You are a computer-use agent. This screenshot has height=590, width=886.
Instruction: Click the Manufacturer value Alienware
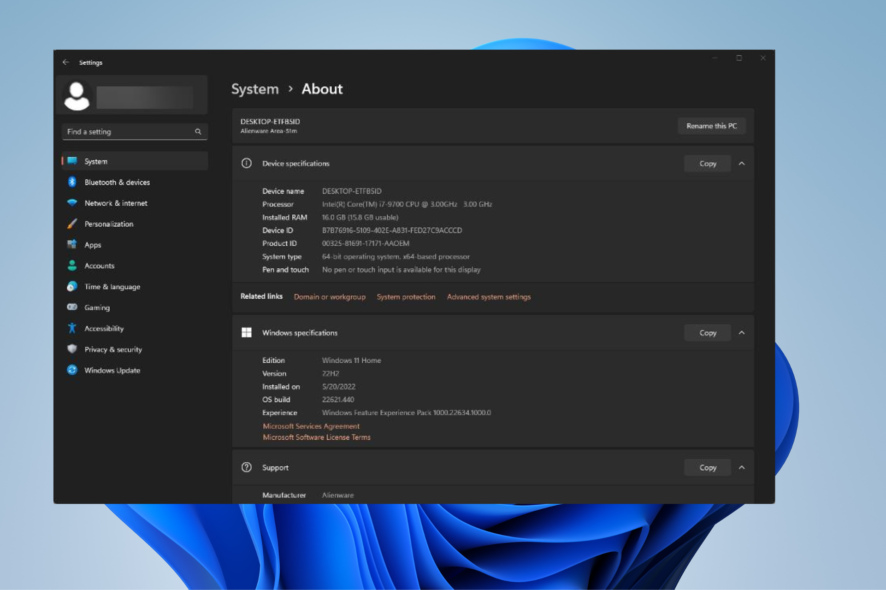point(338,495)
